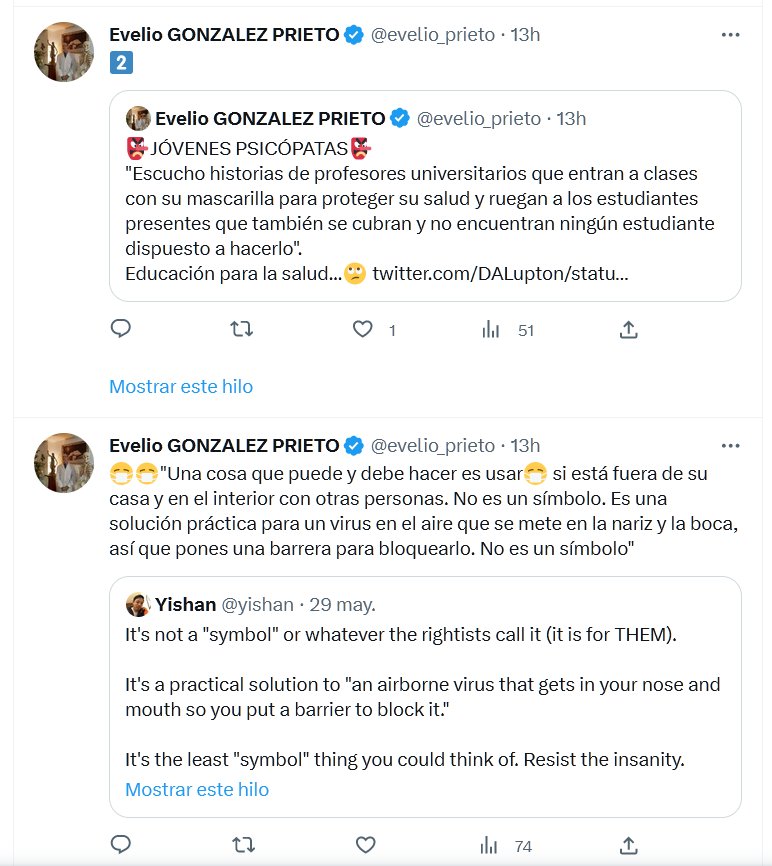This screenshot has width=772, height=866.
Task: Open @evelio_prieto handle on first tweet
Action: pos(433,34)
